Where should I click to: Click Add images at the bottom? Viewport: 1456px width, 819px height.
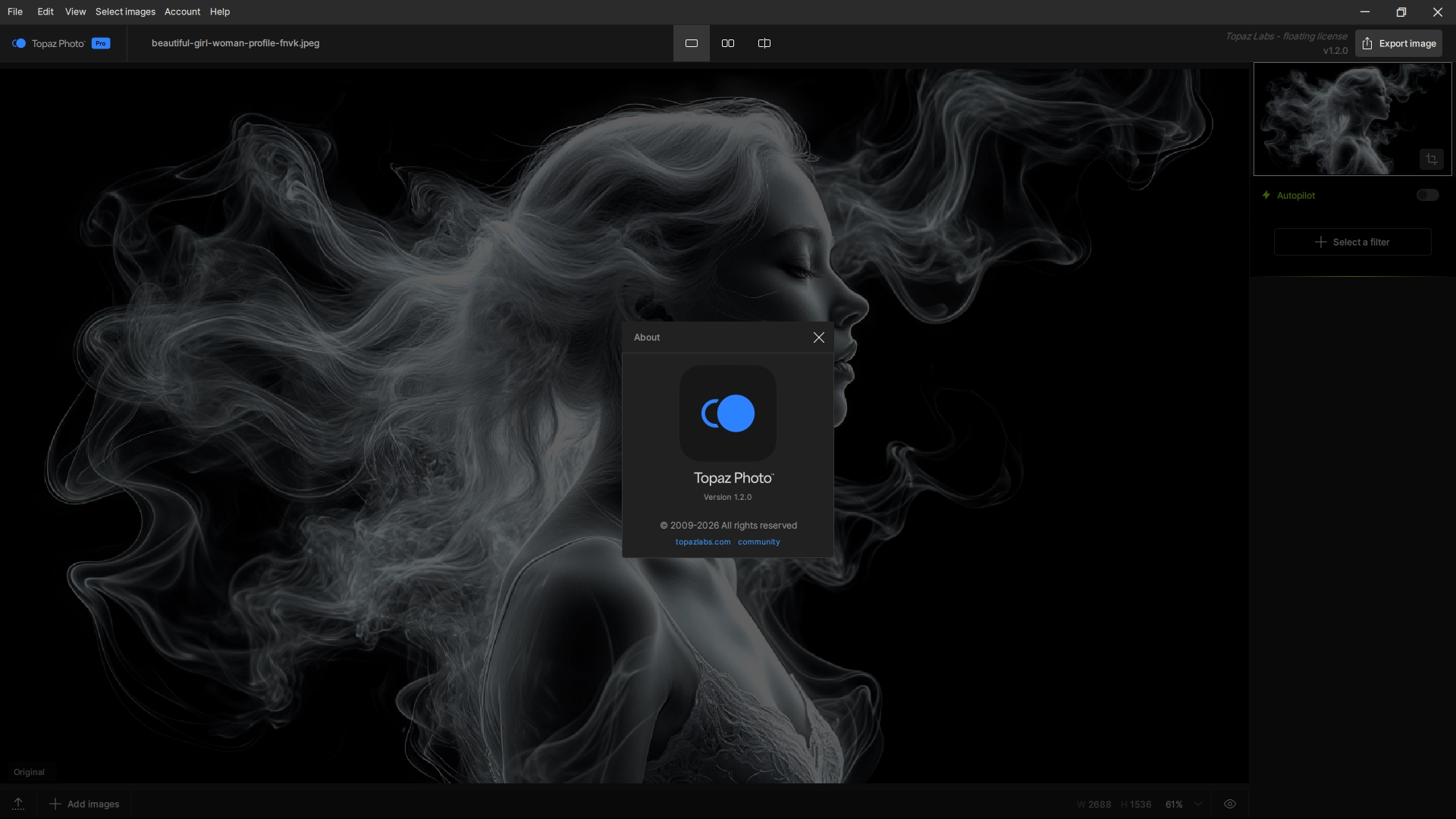(84, 804)
